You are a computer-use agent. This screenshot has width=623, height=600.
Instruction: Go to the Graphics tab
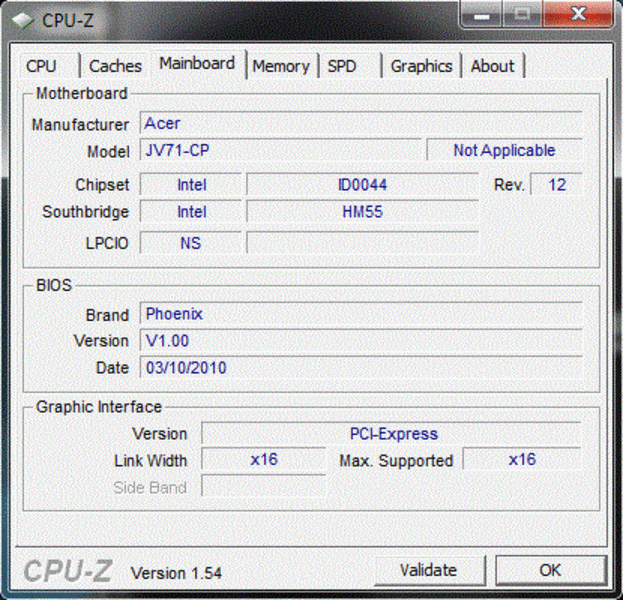click(421, 66)
